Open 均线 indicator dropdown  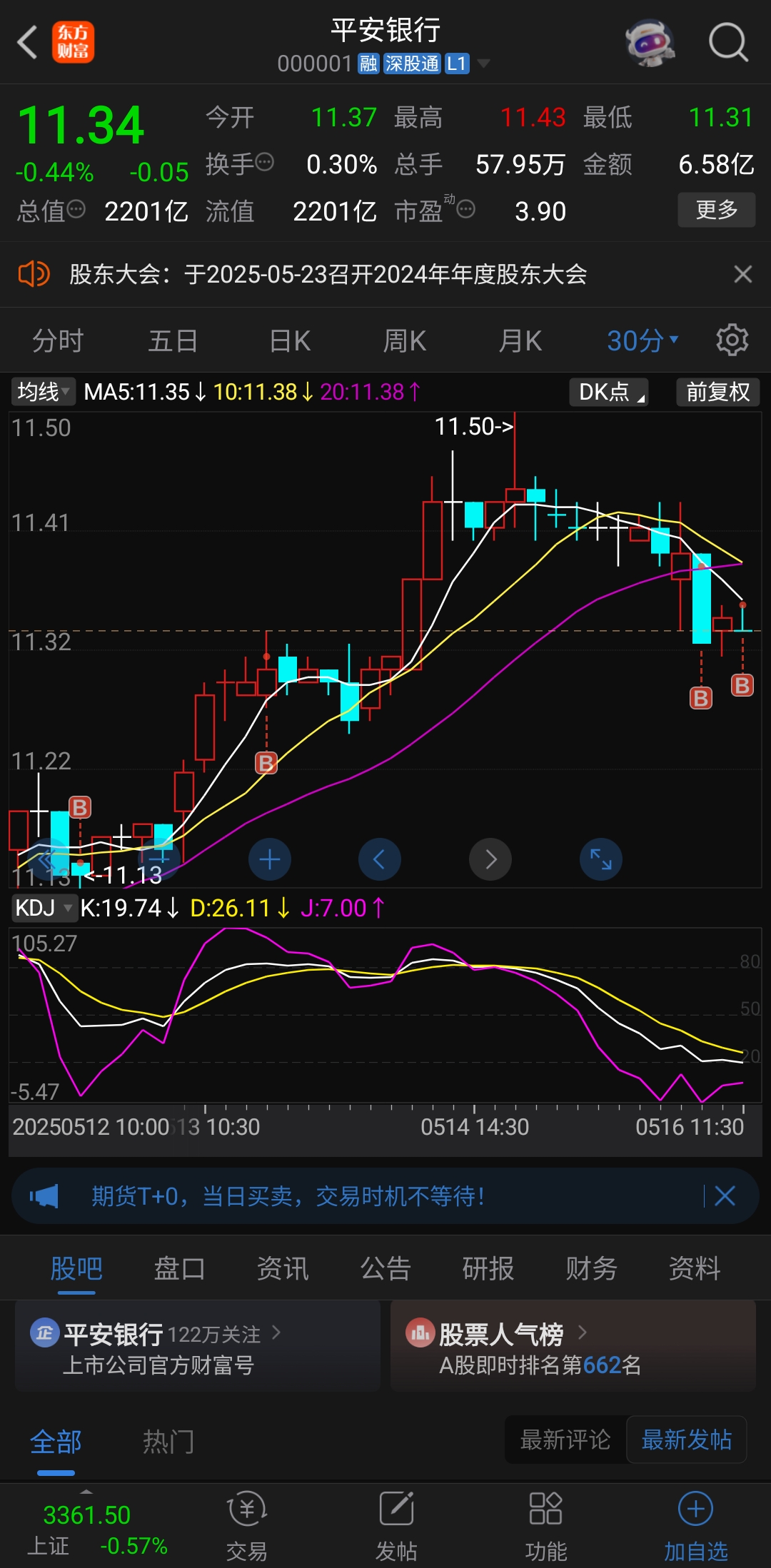coord(44,392)
